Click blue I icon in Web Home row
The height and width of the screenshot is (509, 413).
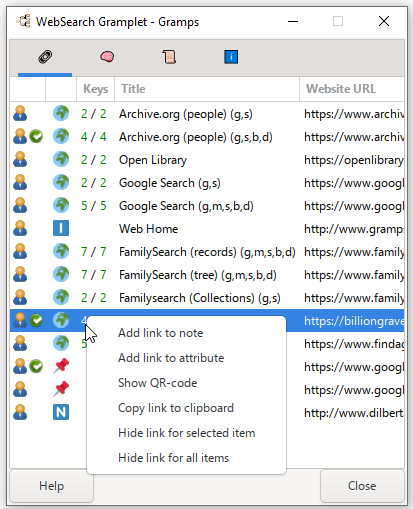[61, 228]
